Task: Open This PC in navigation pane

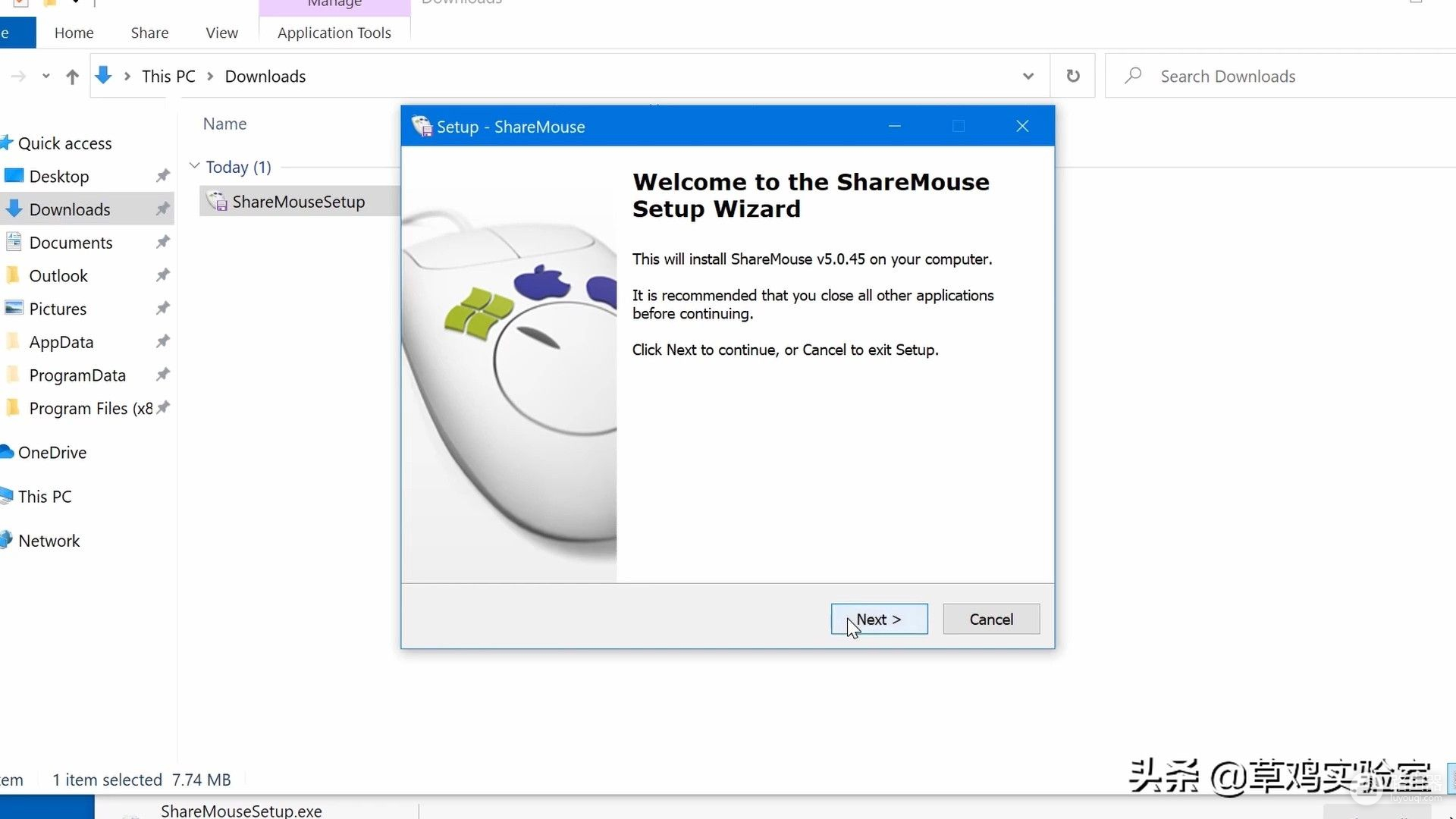Action: (x=45, y=496)
